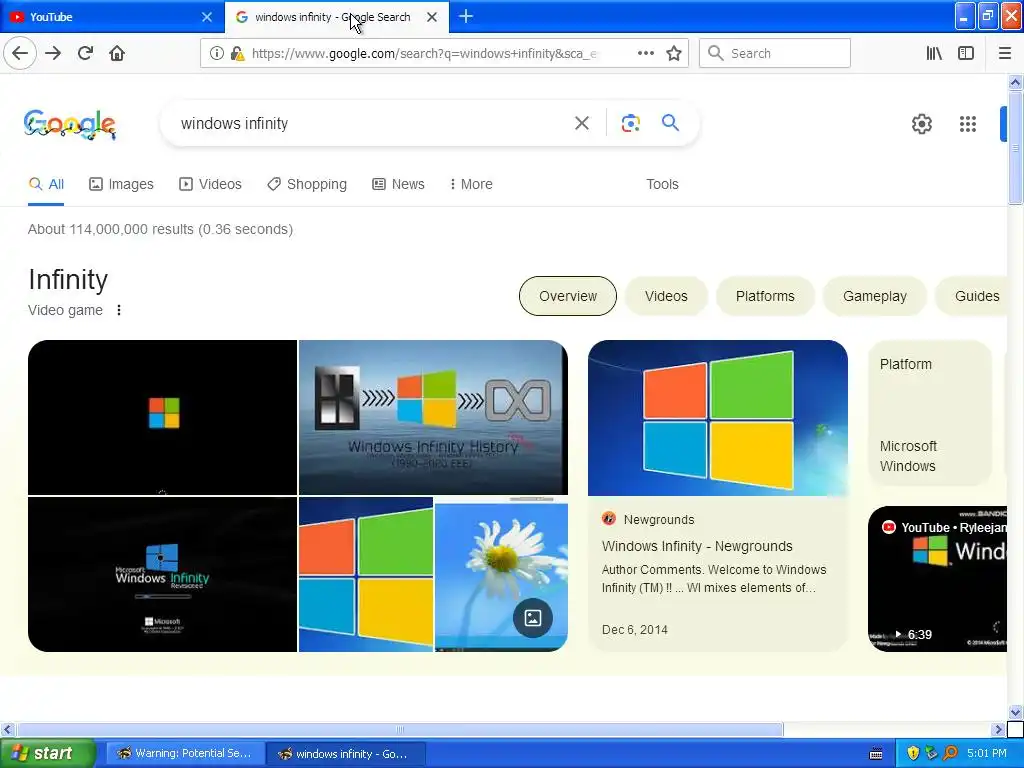
Task: Open search Tools options
Action: [662, 184]
